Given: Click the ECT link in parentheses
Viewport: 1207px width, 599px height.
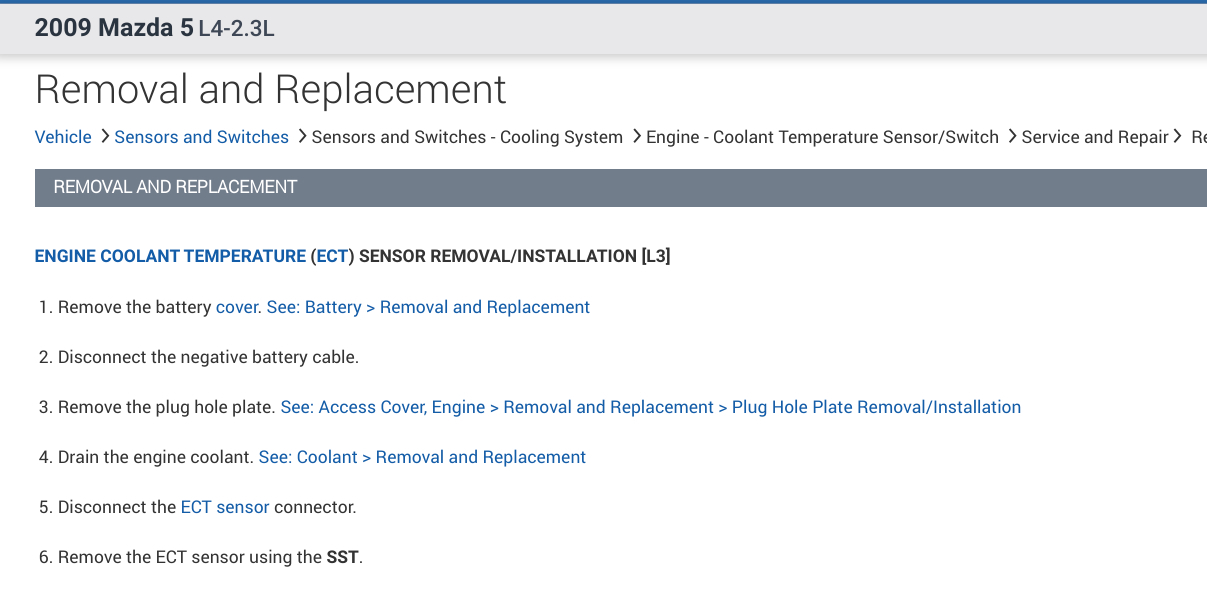Looking at the screenshot, I should pyautogui.click(x=331, y=256).
